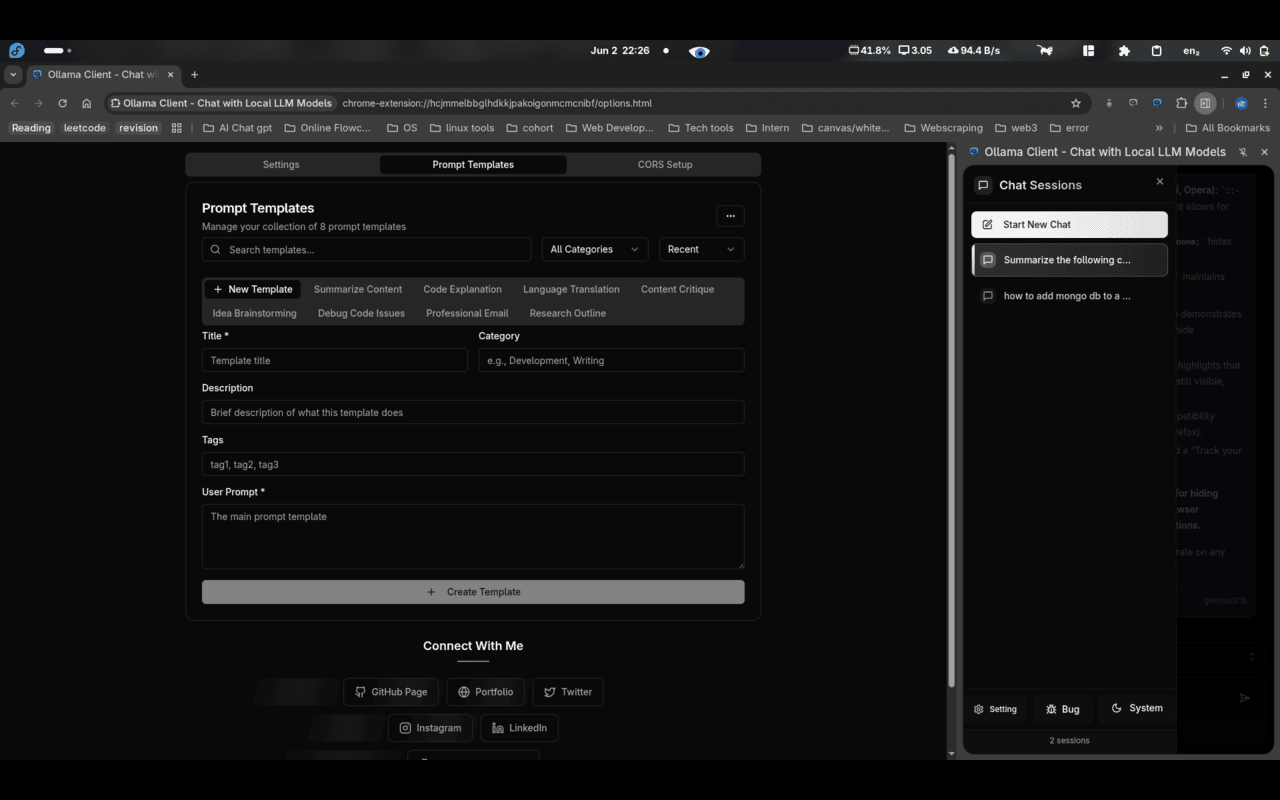Click the Fedora logo in top bar
This screenshot has height=800, width=1280.
[16, 50]
